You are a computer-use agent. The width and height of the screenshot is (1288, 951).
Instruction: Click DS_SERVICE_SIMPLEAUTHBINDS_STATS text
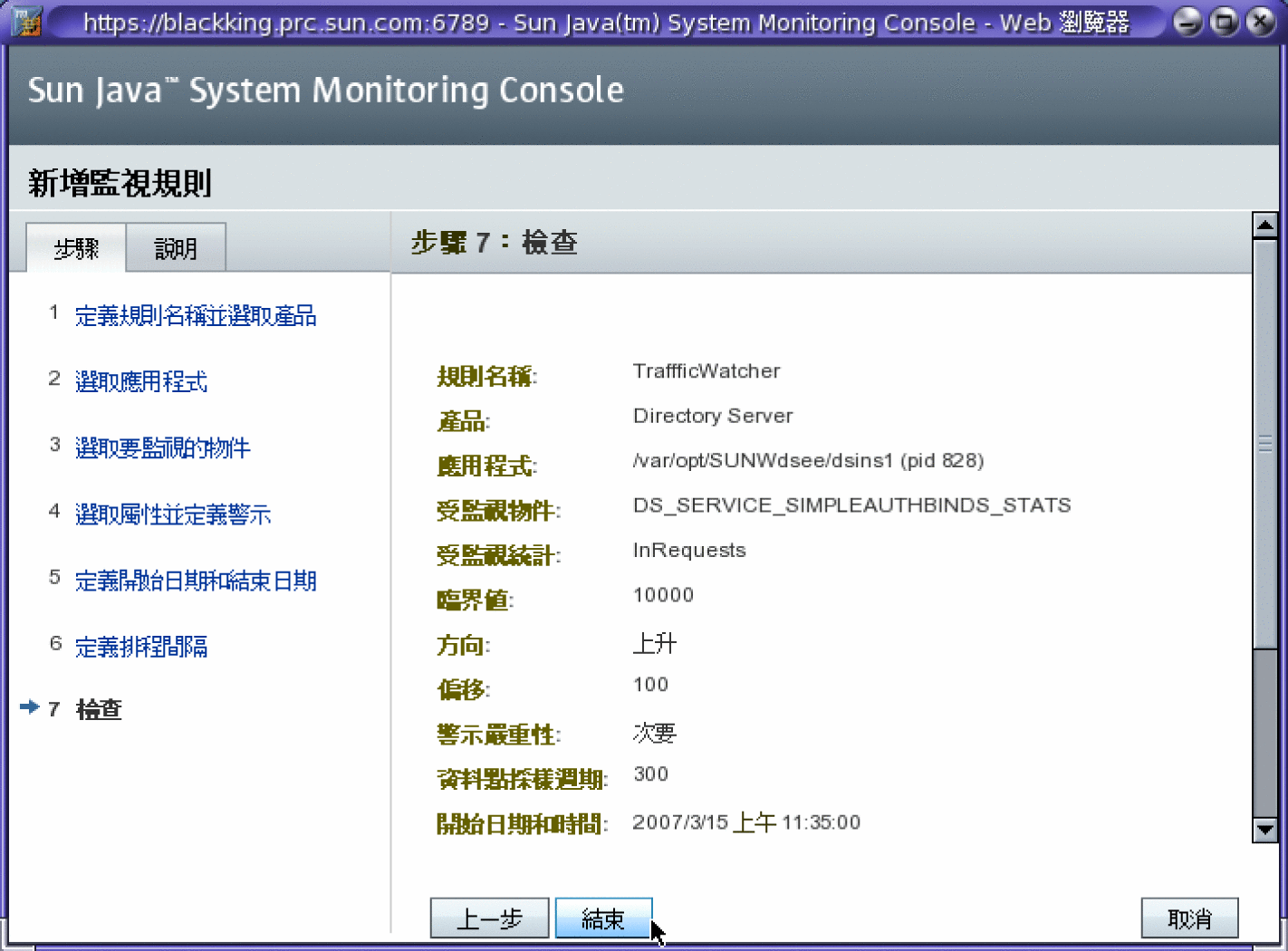click(x=851, y=505)
